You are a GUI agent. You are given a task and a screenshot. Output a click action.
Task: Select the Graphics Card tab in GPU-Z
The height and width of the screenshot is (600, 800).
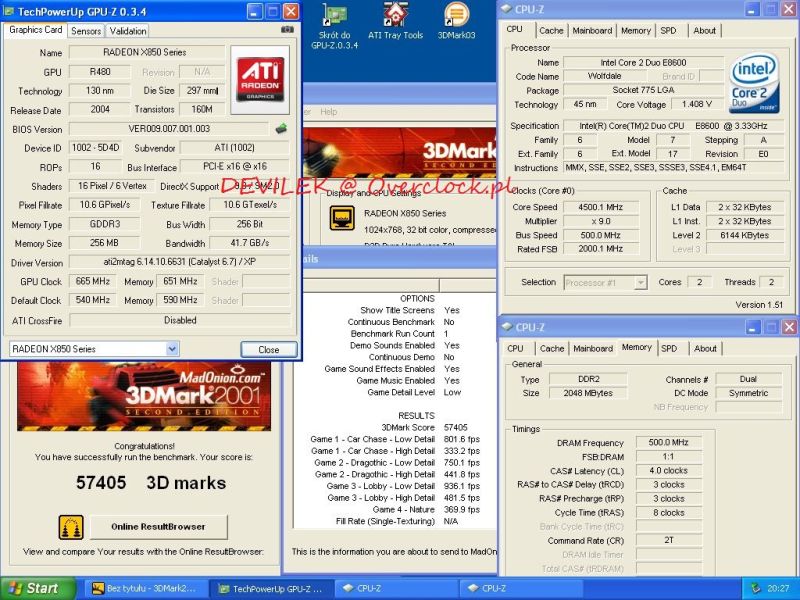point(36,30)
